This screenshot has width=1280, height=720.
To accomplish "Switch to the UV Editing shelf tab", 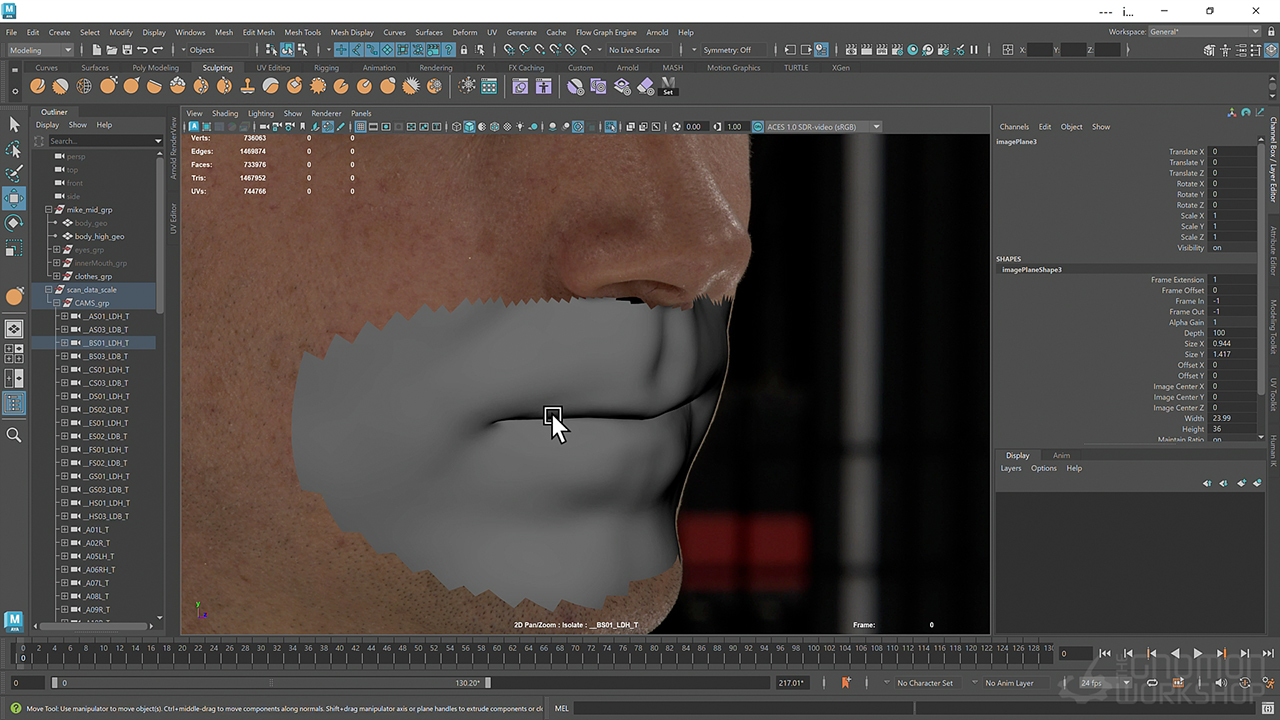I will [273, 68].
